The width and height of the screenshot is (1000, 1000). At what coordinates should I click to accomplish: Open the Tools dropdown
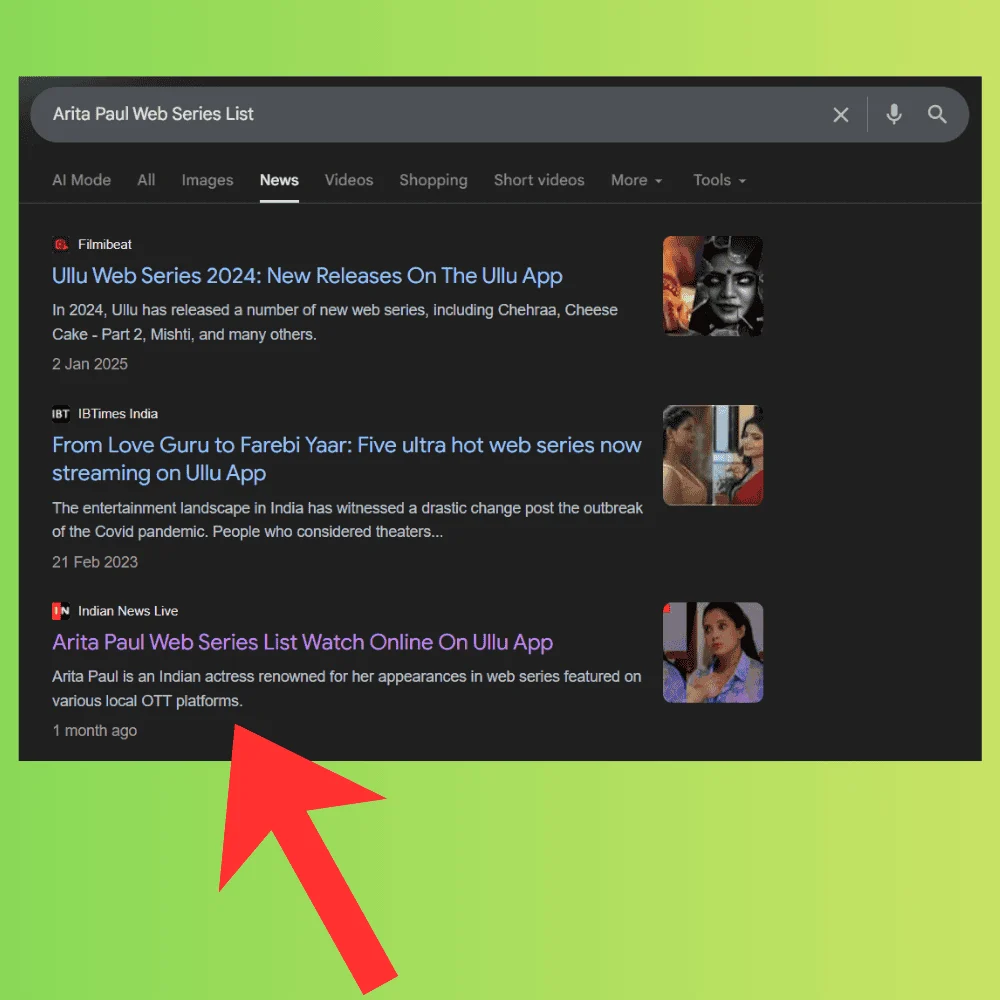click(719, 180)
